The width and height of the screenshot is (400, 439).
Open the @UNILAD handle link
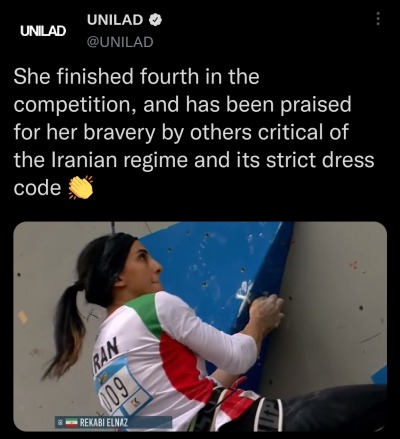coord(120,42)
